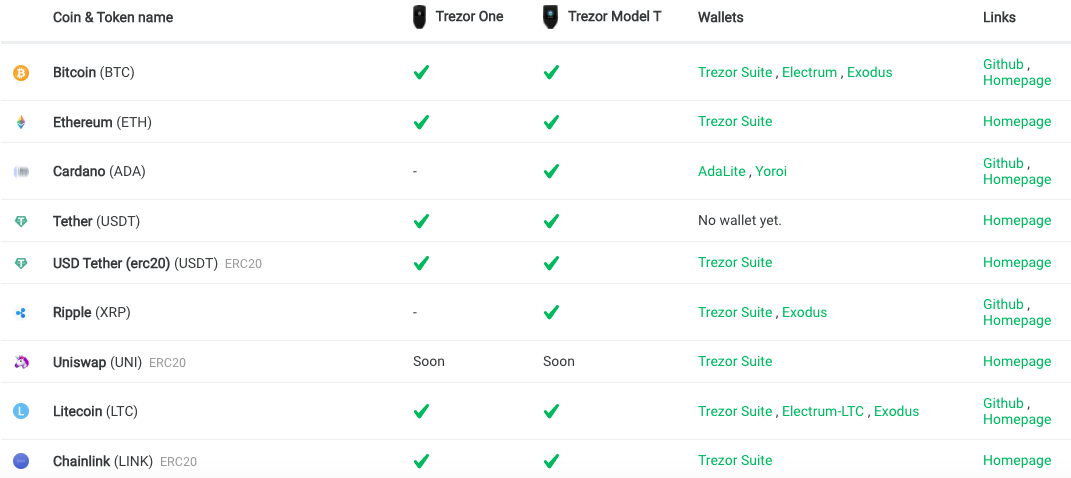Click the Uniswap unicorn icon
This screenshot has height=478, width=1071.
coord(21,362)
